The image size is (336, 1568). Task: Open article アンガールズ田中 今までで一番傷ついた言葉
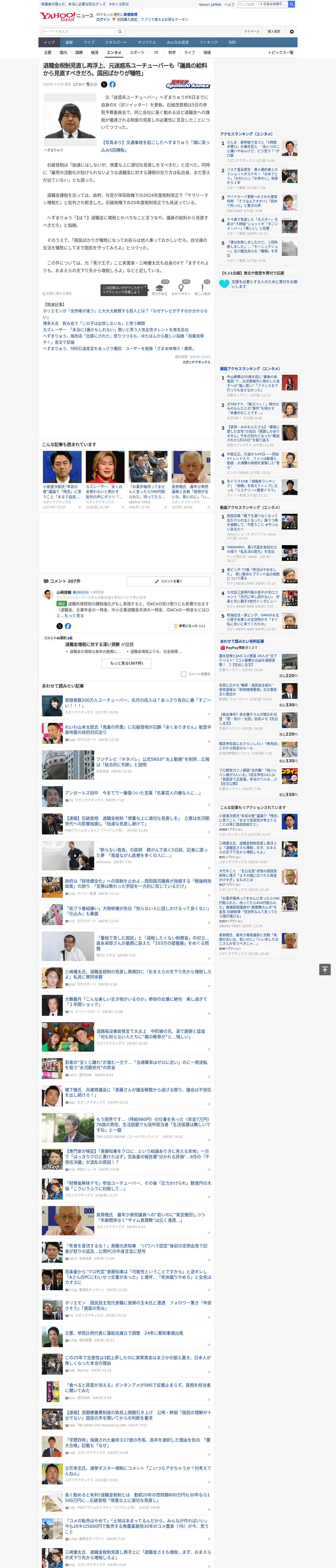coord(133,793)
